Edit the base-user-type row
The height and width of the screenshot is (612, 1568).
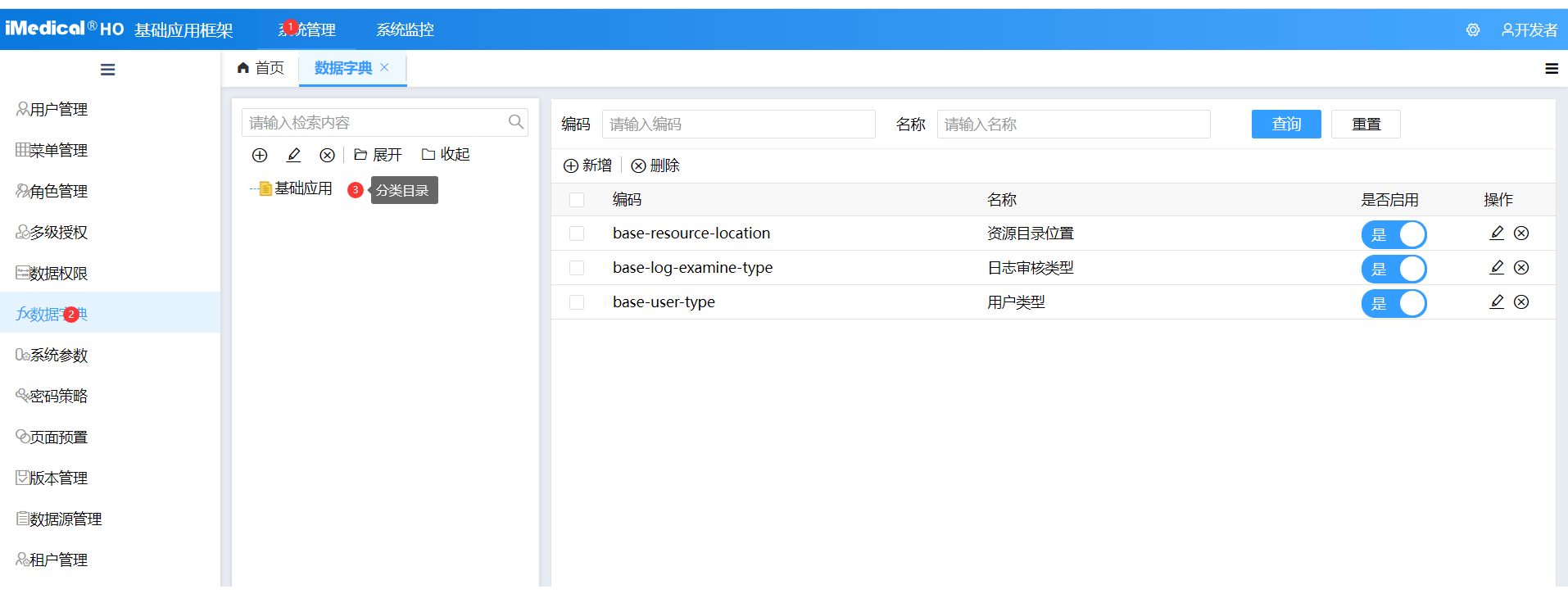pos(1497,301)
